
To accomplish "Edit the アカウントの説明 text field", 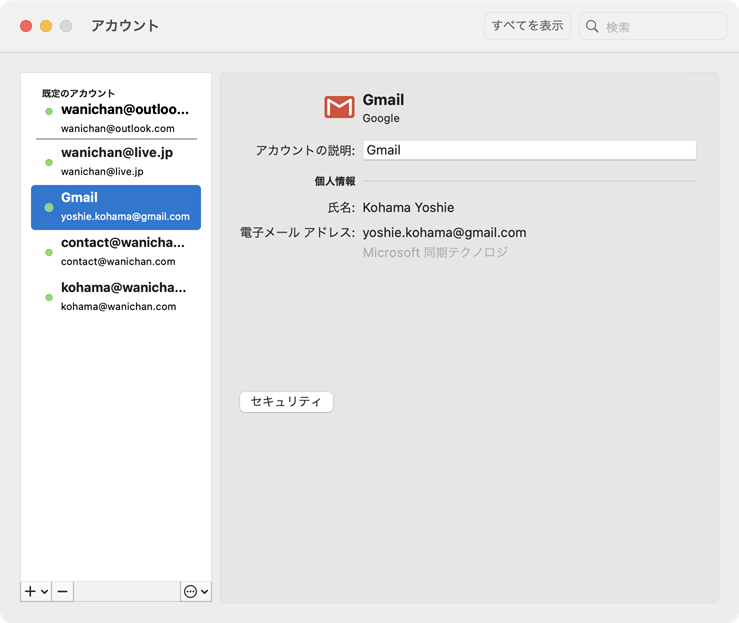I will [x=529, y=150].
